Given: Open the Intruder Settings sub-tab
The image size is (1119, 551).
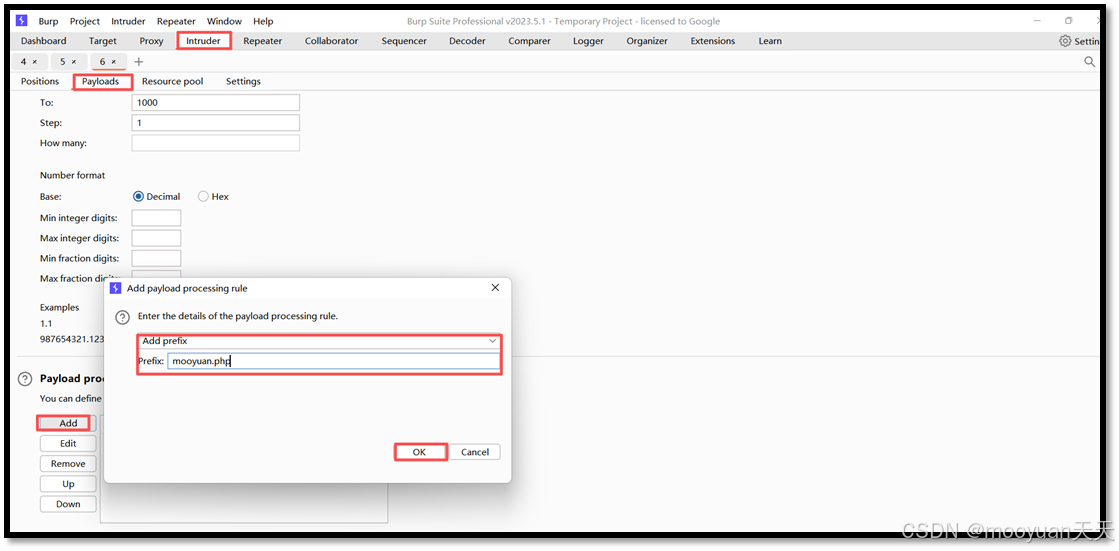Looking at the screenshot, I should click(x=243, y=81).
